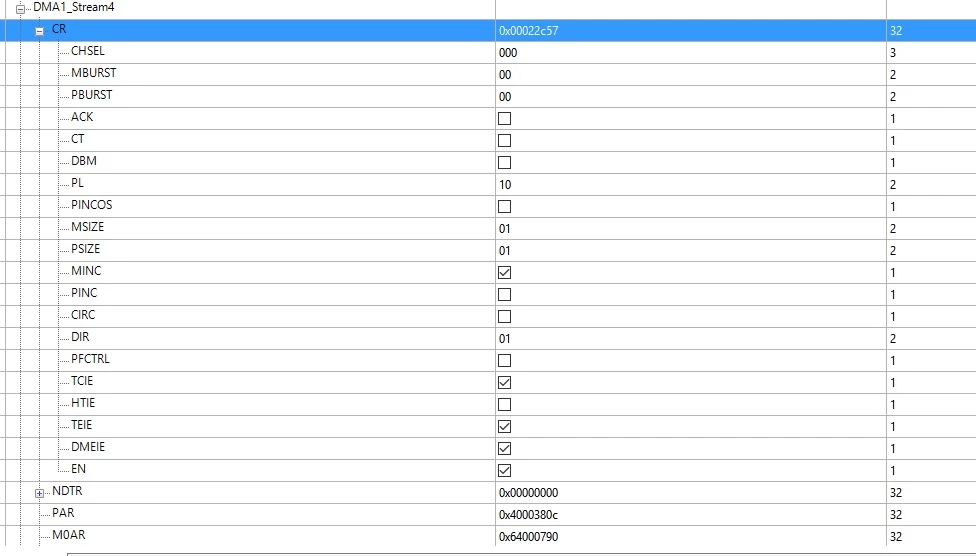Toggle the PINCOS bit checkbox
Viewport: 976px width, 556px height.
coord(505,207)
